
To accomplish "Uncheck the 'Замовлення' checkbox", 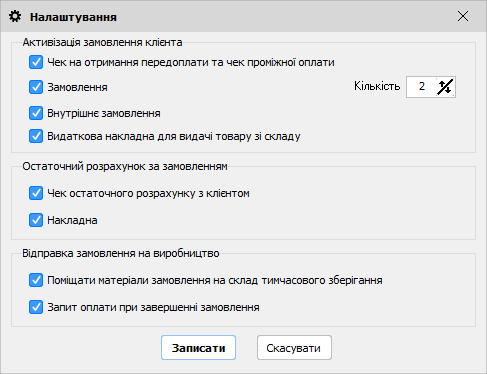I will (36, 87).
